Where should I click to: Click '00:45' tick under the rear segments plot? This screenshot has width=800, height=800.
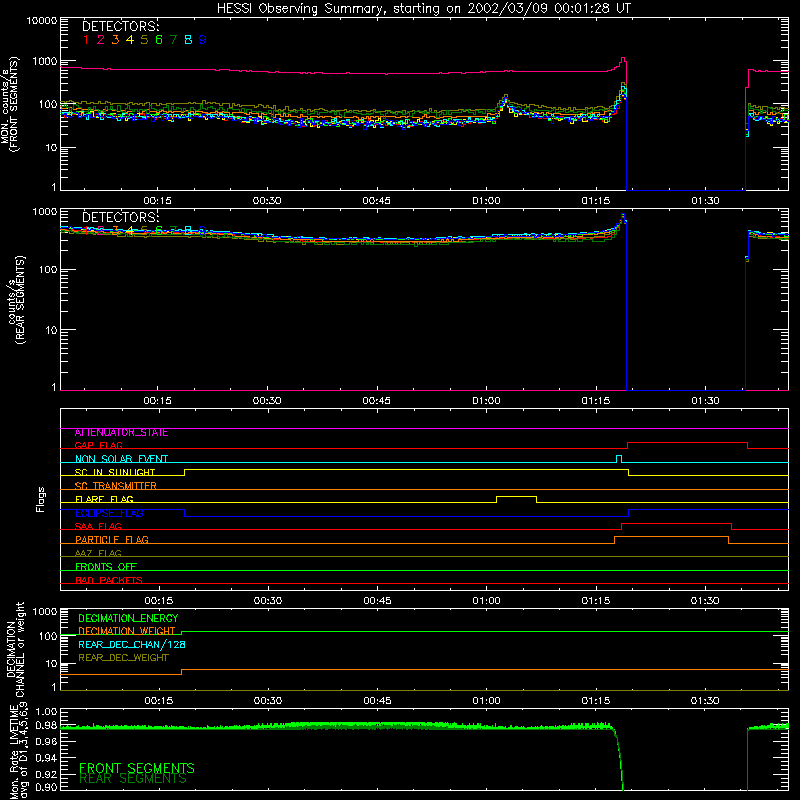(x=377, y=401)
